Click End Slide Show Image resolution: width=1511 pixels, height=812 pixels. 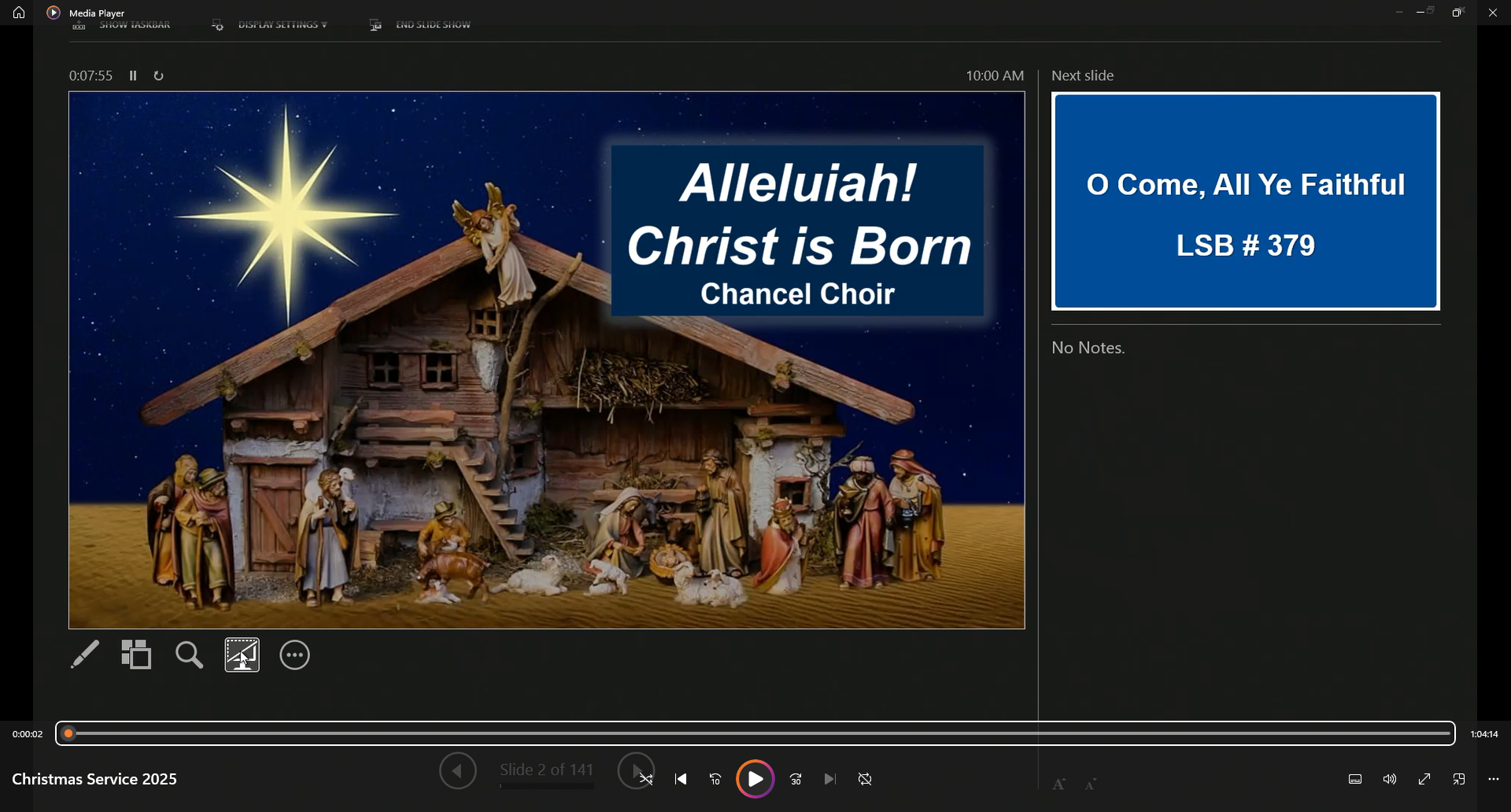[x=432, y=25]
